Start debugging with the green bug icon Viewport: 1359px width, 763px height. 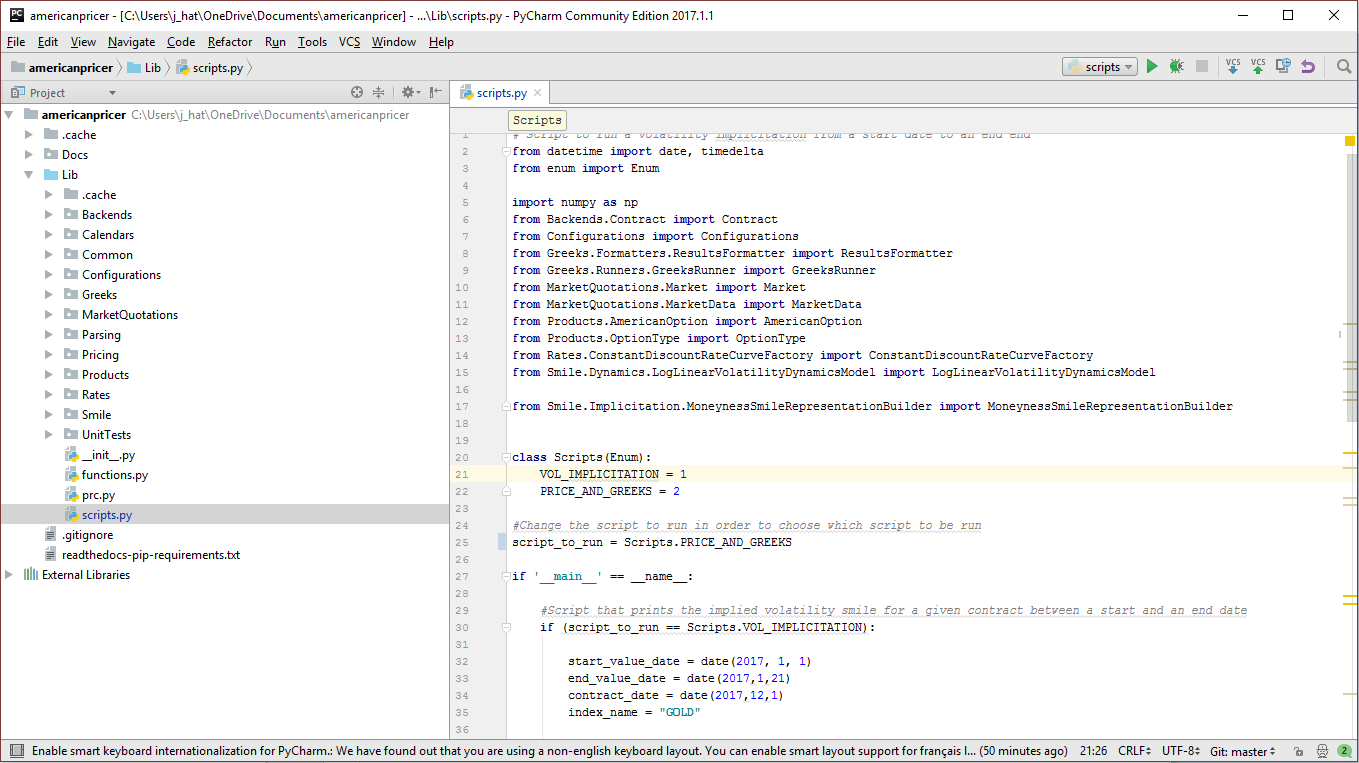coord(1177,67)
